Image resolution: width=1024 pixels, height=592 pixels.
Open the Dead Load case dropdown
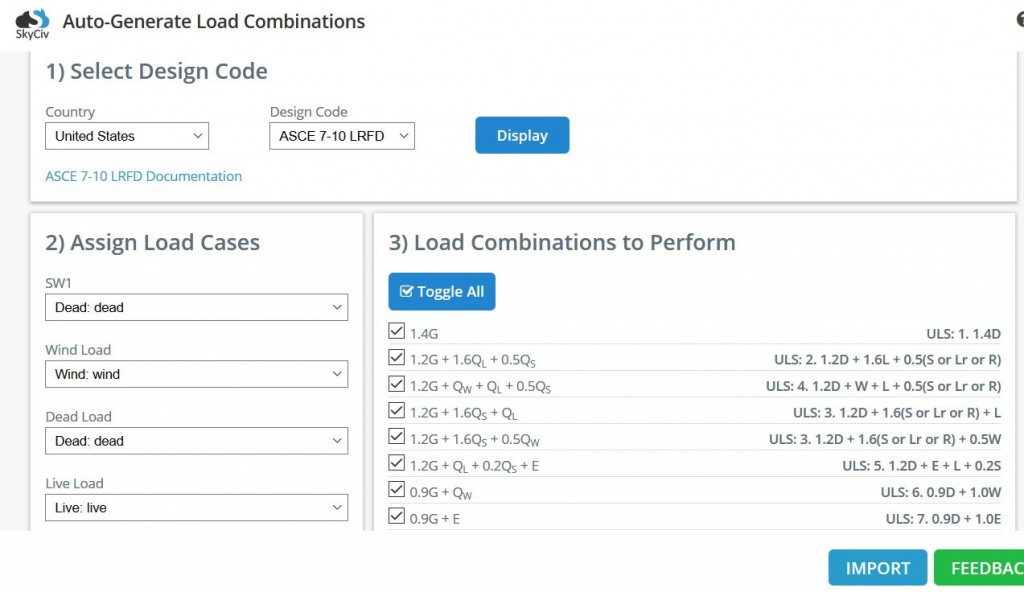196,441
